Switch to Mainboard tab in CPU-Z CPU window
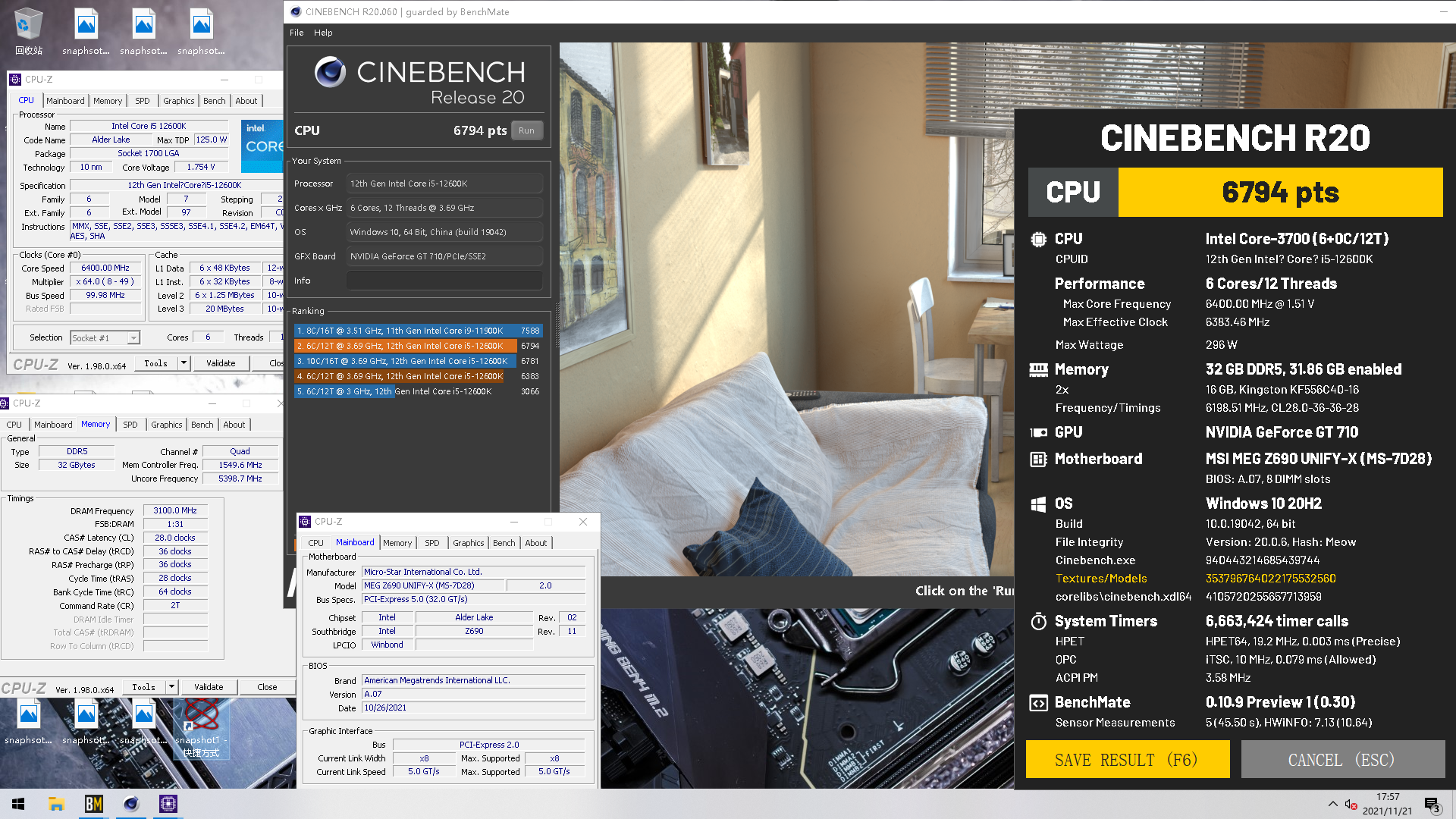Viewport: 1456px width, 819px height. [x=65, y=101]
